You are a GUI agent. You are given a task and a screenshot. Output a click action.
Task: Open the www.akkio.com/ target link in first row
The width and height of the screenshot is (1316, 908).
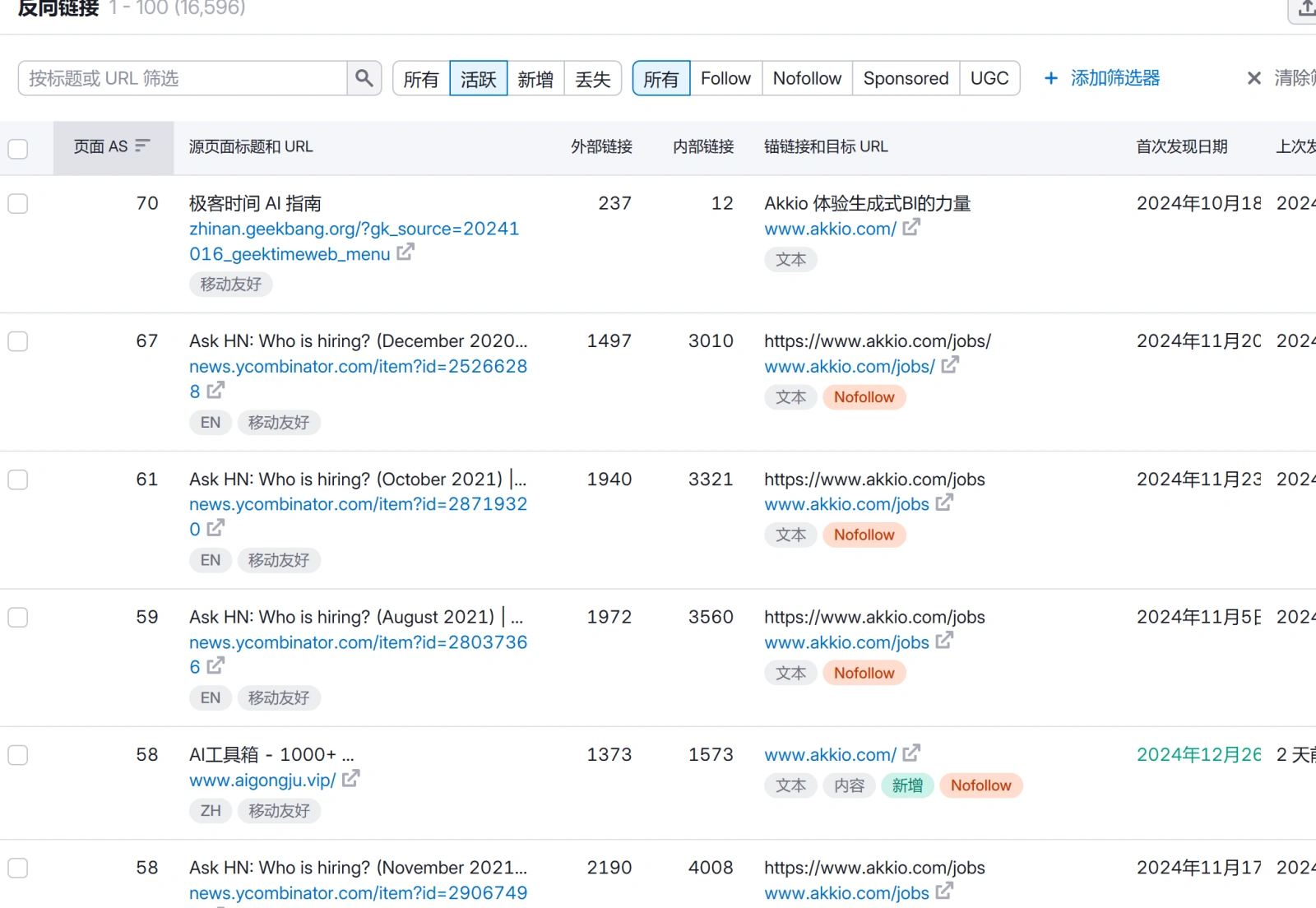[830, 229]
